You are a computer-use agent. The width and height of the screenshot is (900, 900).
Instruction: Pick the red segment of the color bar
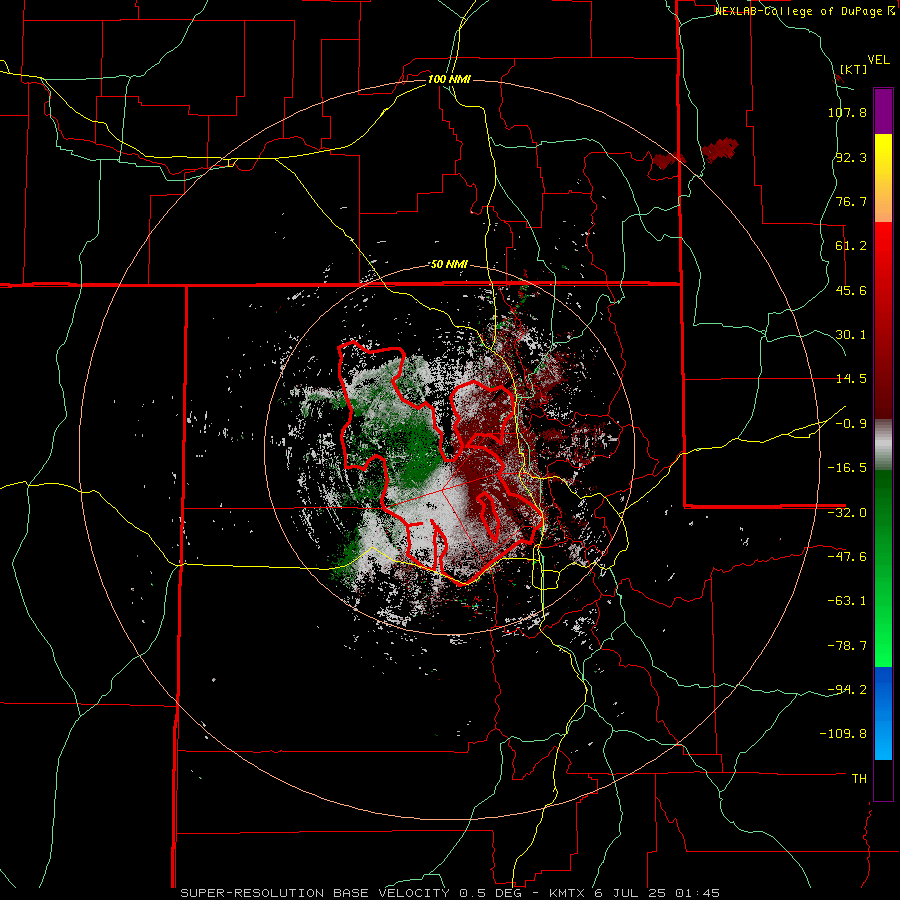coord(883,320)
